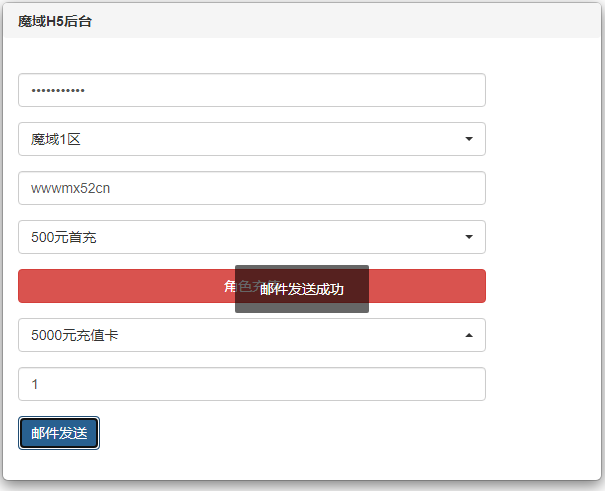
Task: Open the 魔域1区 server dropdown
Action: (x=252, y=139)
